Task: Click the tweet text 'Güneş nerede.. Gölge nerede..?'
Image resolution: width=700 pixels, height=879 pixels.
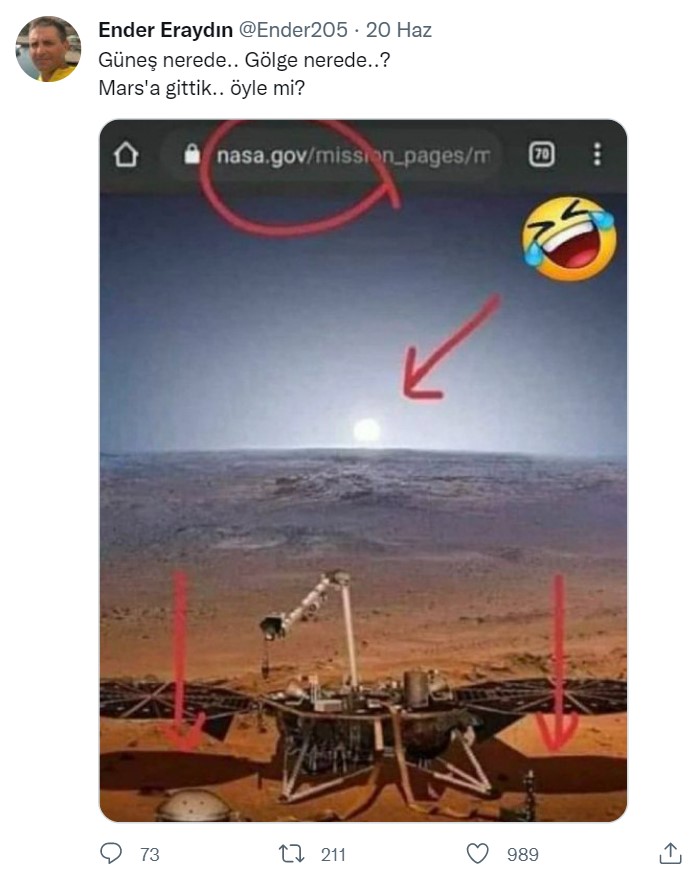Action: (244, 59)
